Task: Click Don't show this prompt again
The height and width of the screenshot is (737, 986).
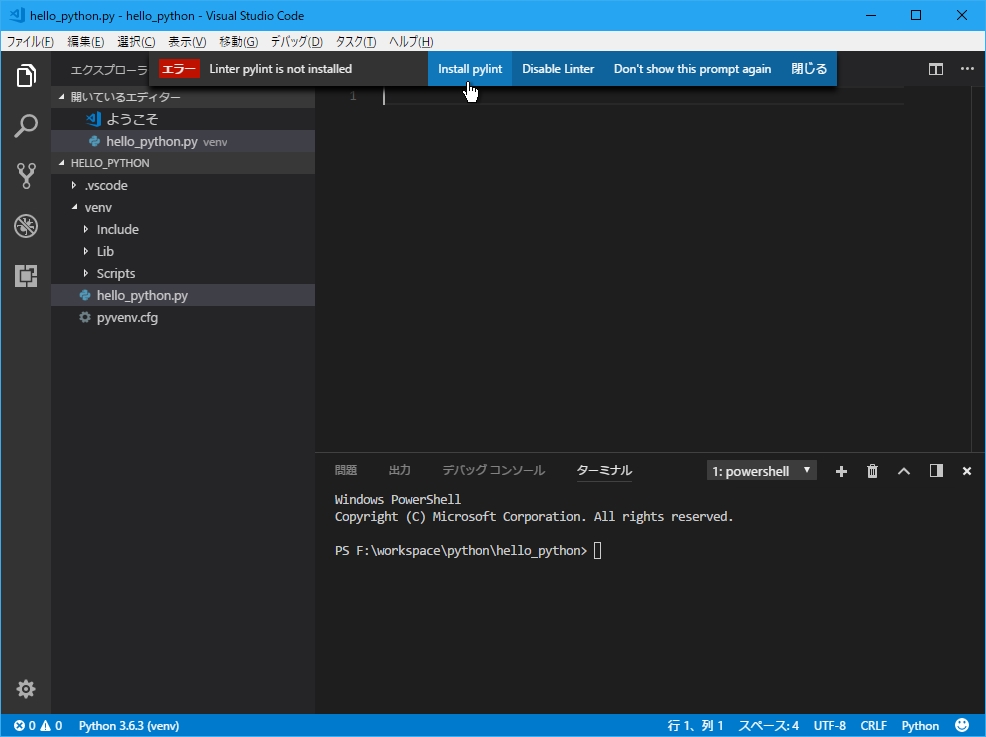Action: (692, 69)
